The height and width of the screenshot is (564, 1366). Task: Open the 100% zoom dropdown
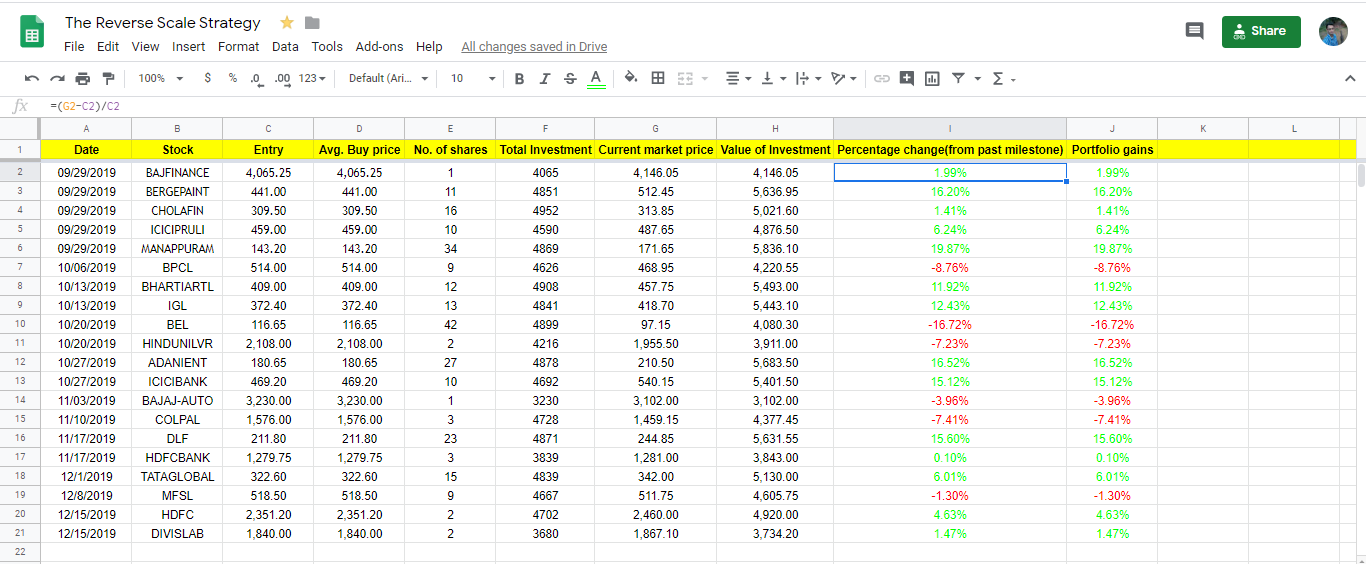click(x=160, y=78)
